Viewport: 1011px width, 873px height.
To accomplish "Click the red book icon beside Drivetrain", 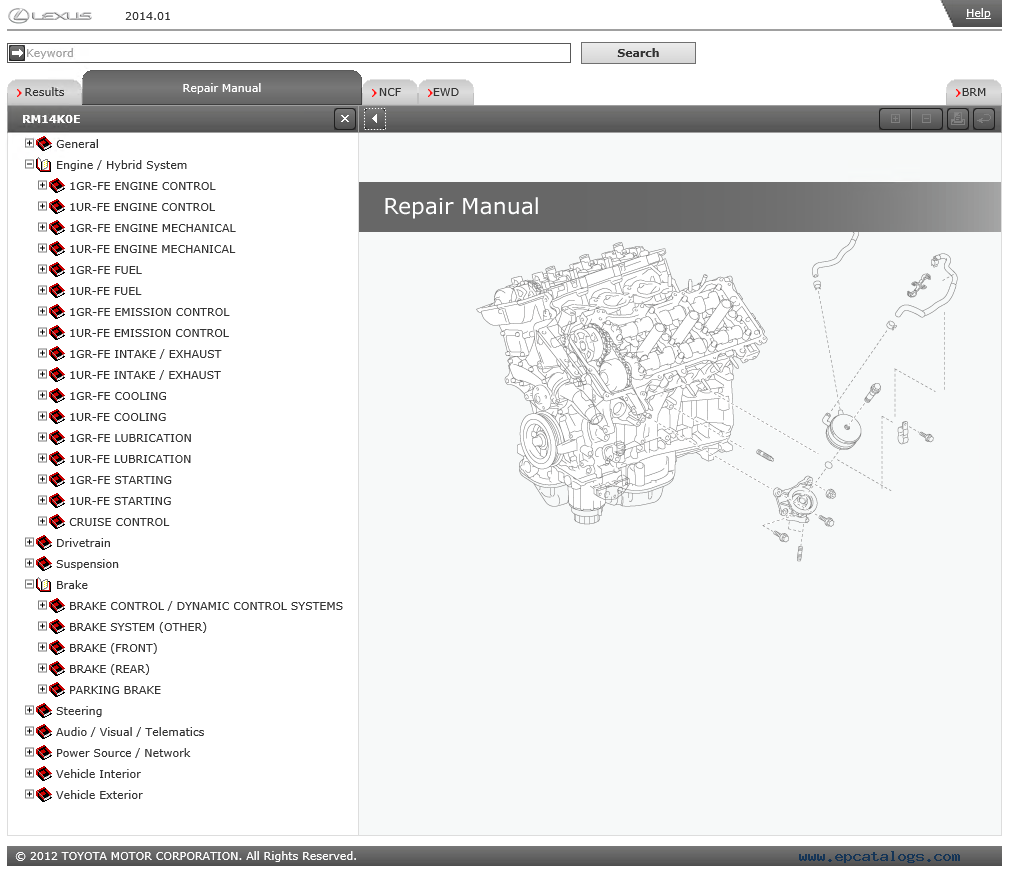I will [x=44, y=543].
